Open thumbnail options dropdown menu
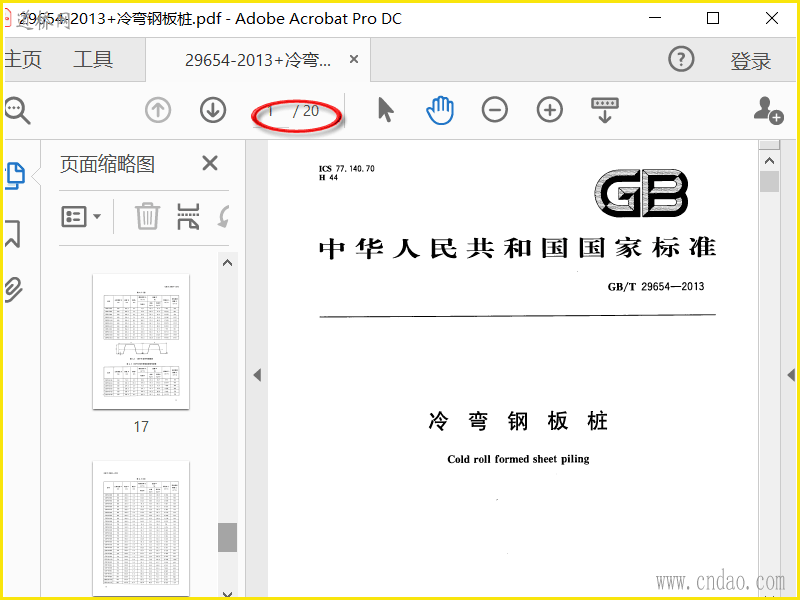800x600 pixels. click(81, 217)
